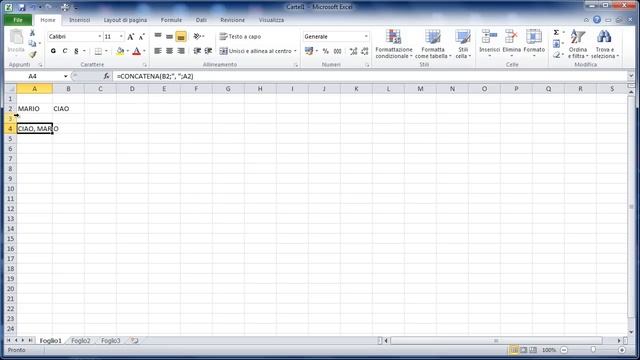The image size is (640, 360).
Task: Switch to the Formule tab
Action: pos(171,20)
